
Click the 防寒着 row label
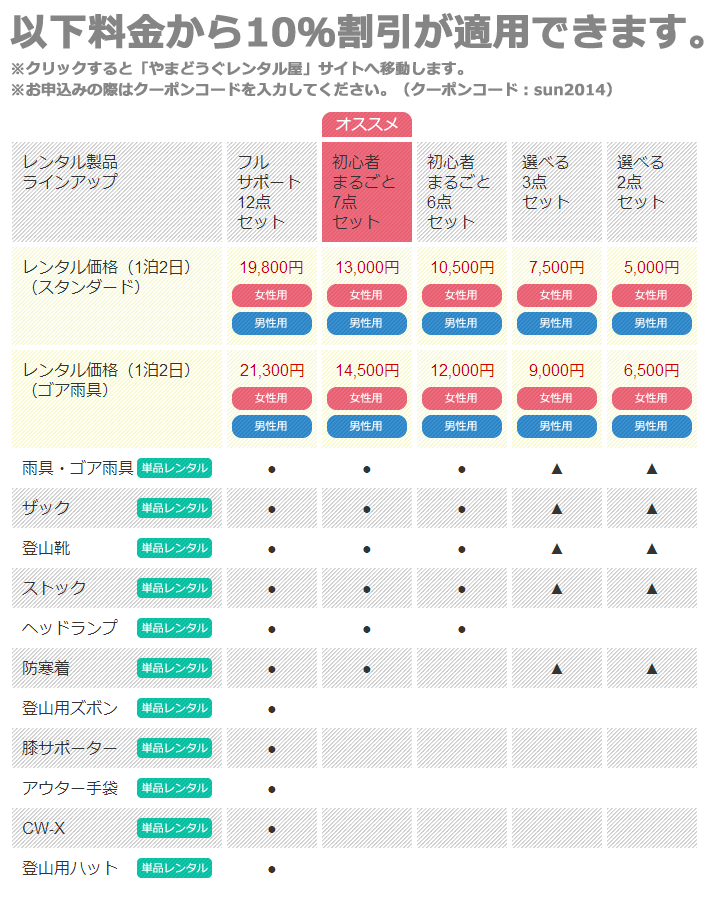[46, 668]
